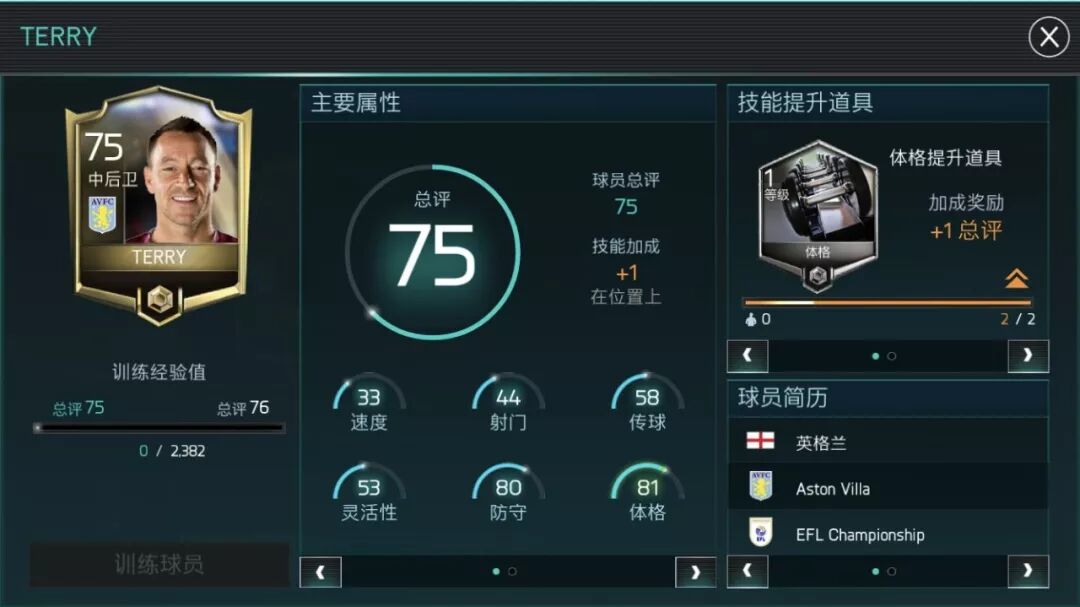Viewport: 1080px width, 607px height.
Task: Show previous skill boost item
Action: 747,356
